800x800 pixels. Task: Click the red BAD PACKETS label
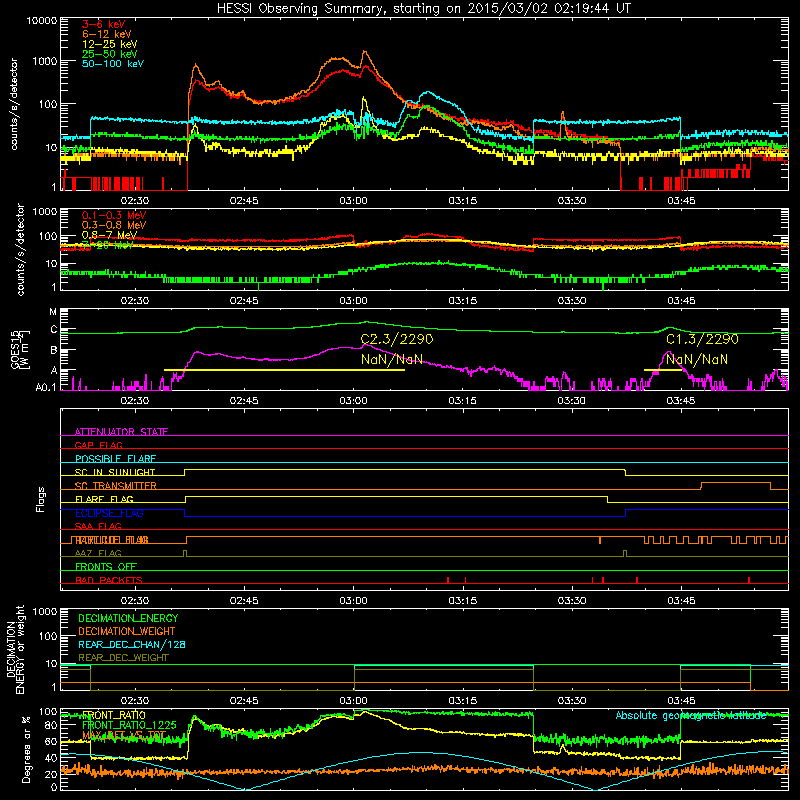click(109, 581)
